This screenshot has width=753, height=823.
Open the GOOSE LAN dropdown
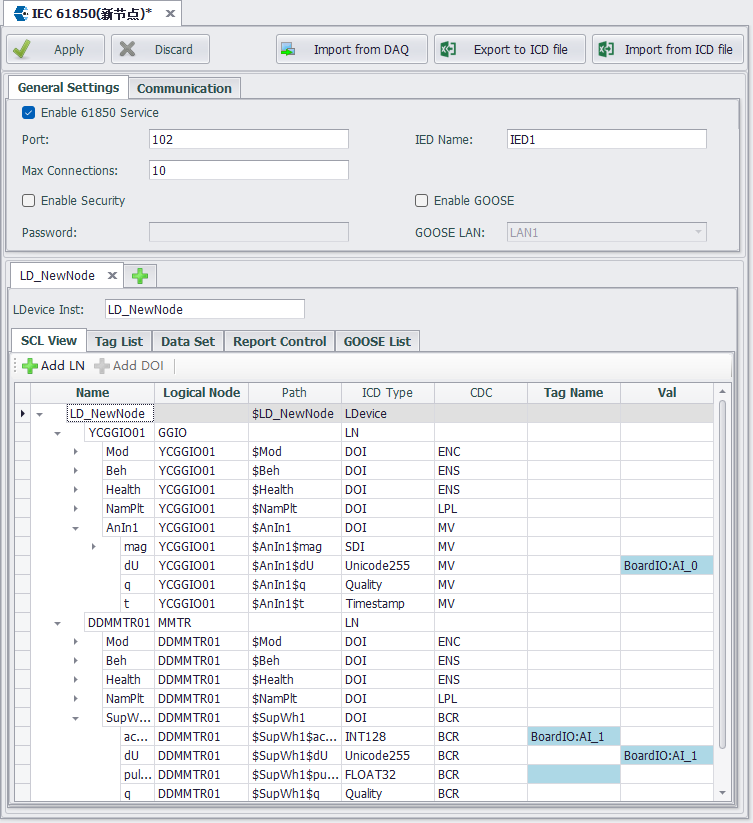(698, 232)
